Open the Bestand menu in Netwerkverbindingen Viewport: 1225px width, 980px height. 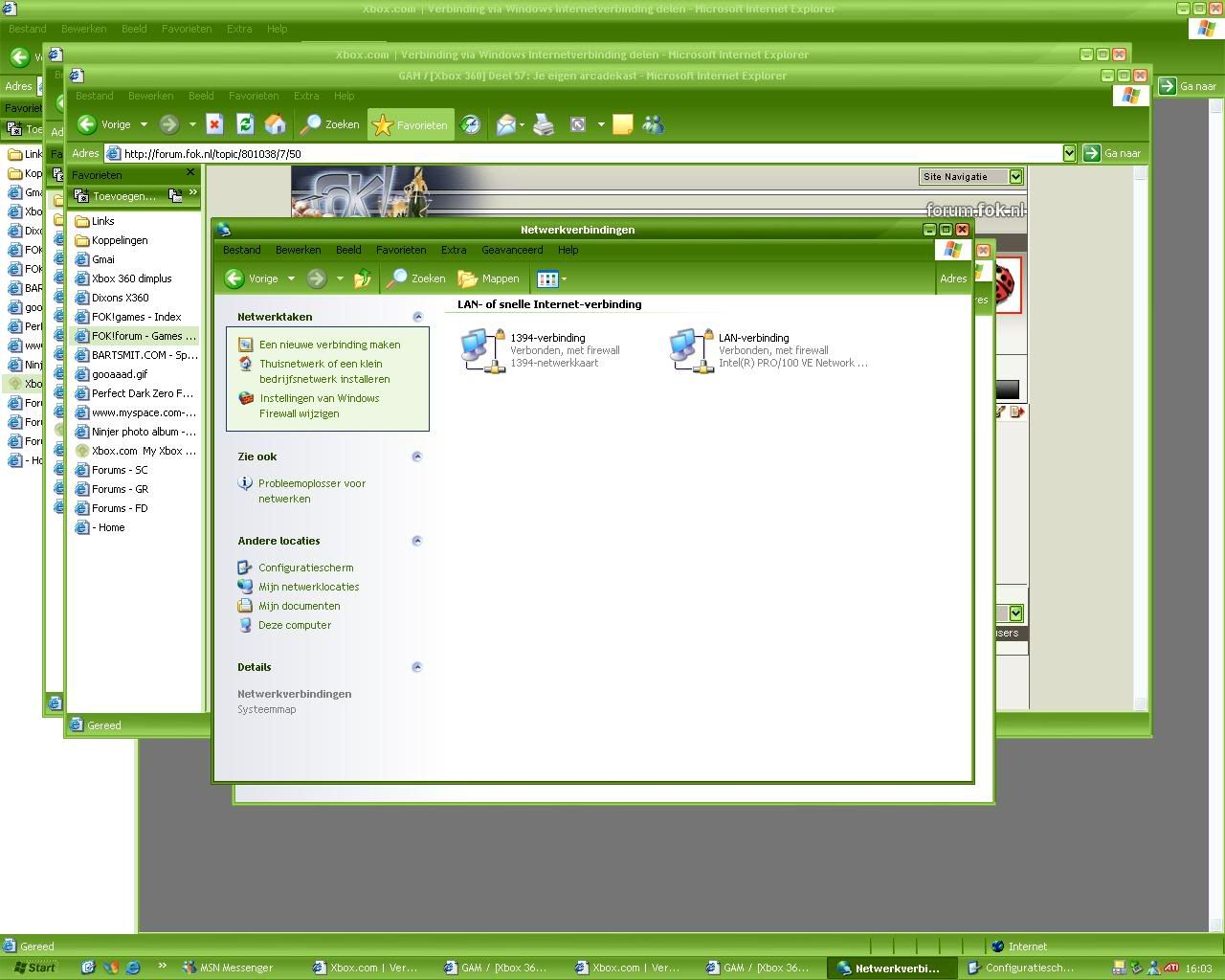[x=241, y=250]
